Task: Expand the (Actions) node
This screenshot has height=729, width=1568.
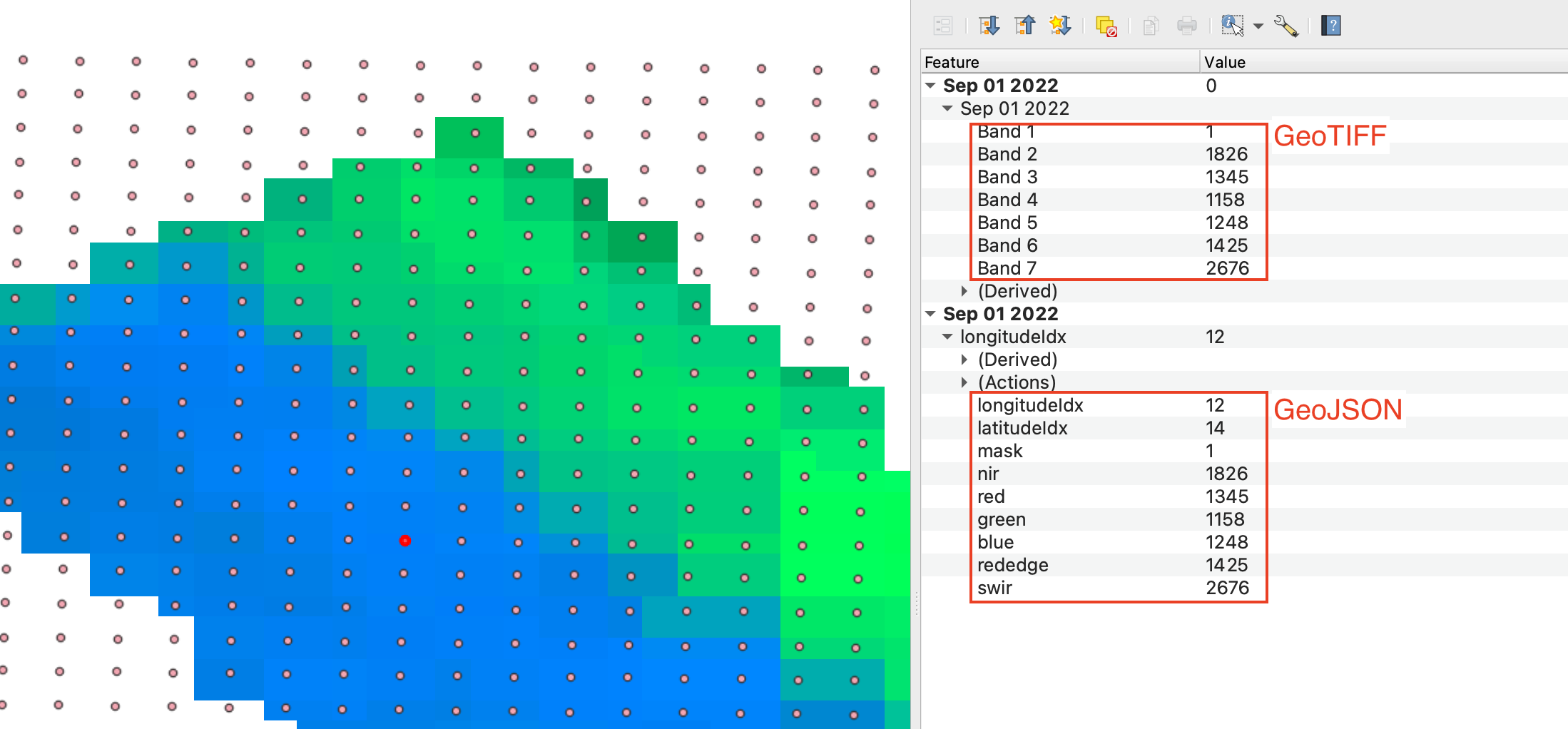Action: point(964,382)
